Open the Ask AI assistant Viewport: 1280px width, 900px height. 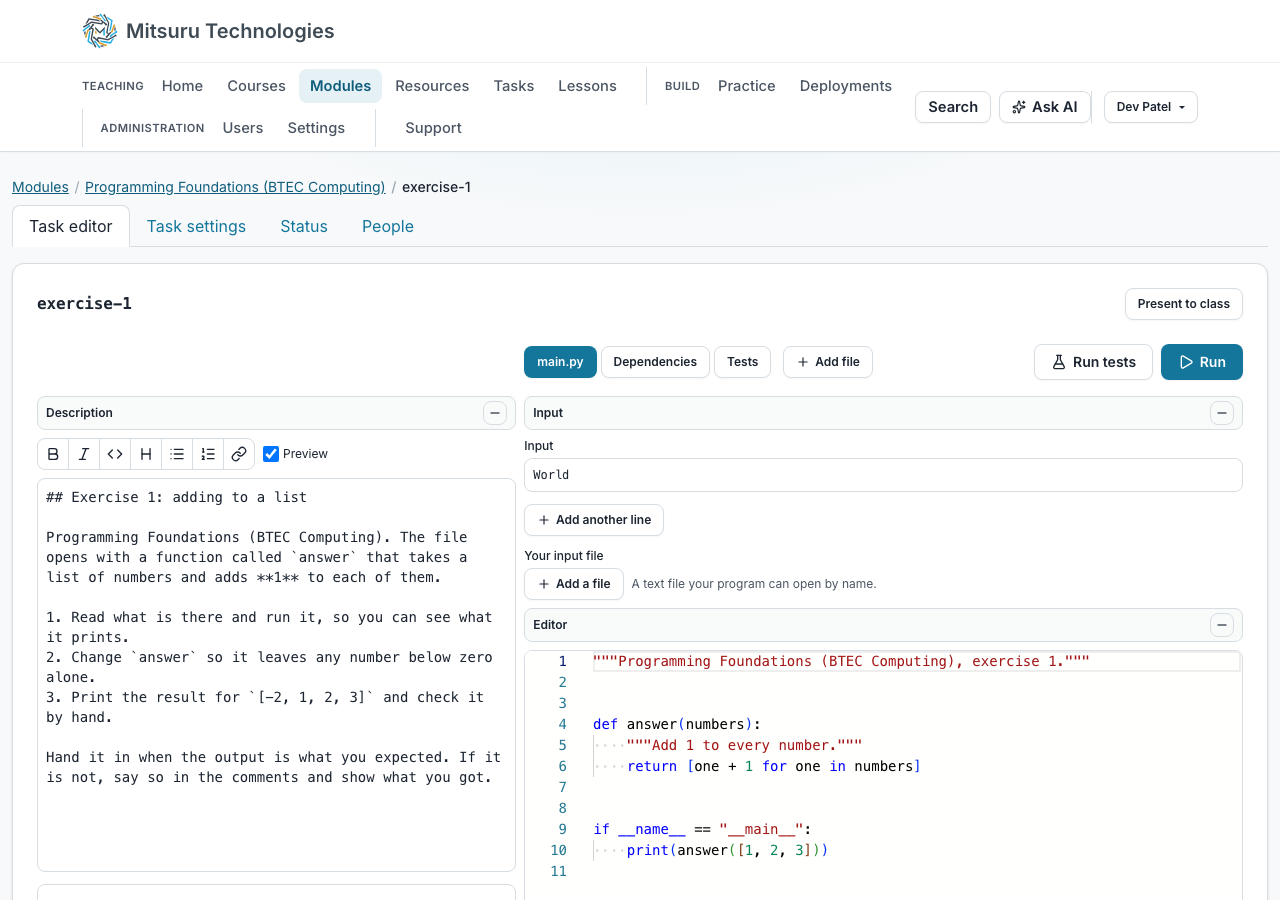[1045, 107]
